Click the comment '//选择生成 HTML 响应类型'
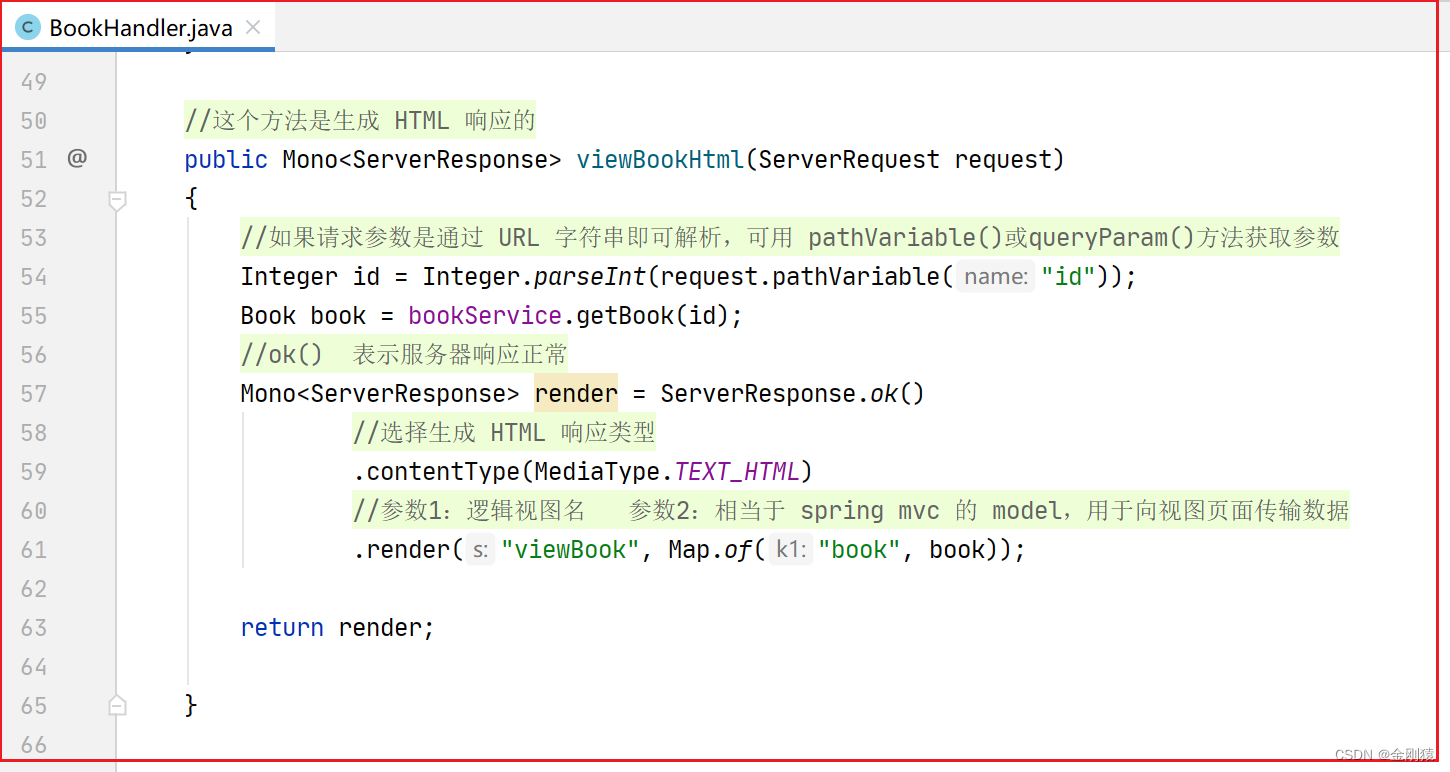Screen dimensions: 1450x772 pos(504,433)
